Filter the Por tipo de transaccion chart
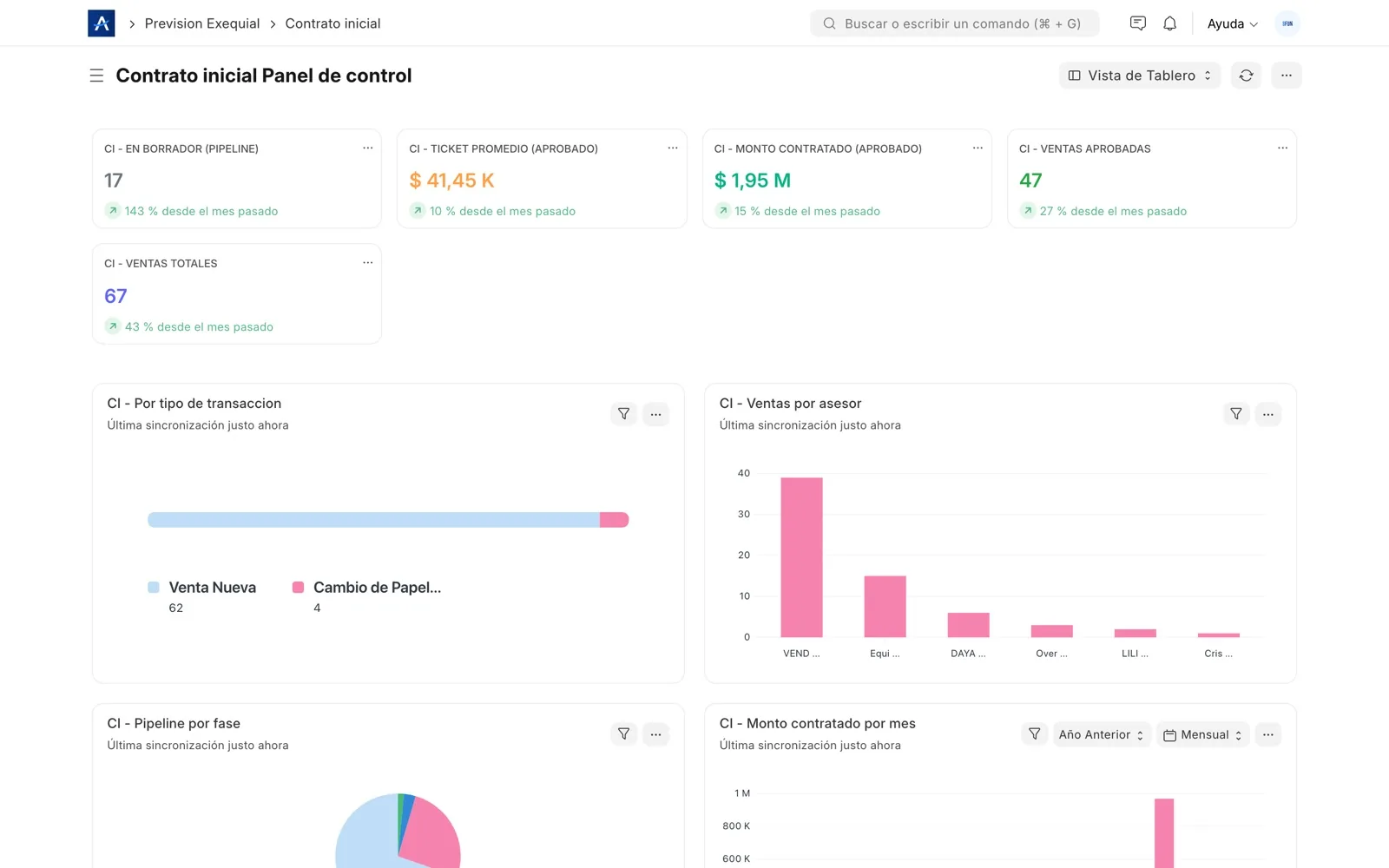This screenshot has height=868, width=1389. [x=624, y=414]
